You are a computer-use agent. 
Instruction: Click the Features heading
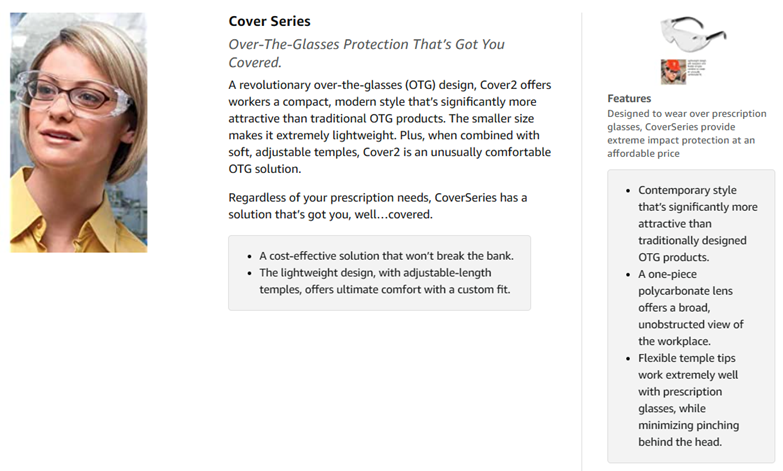[x=629, y=98]
